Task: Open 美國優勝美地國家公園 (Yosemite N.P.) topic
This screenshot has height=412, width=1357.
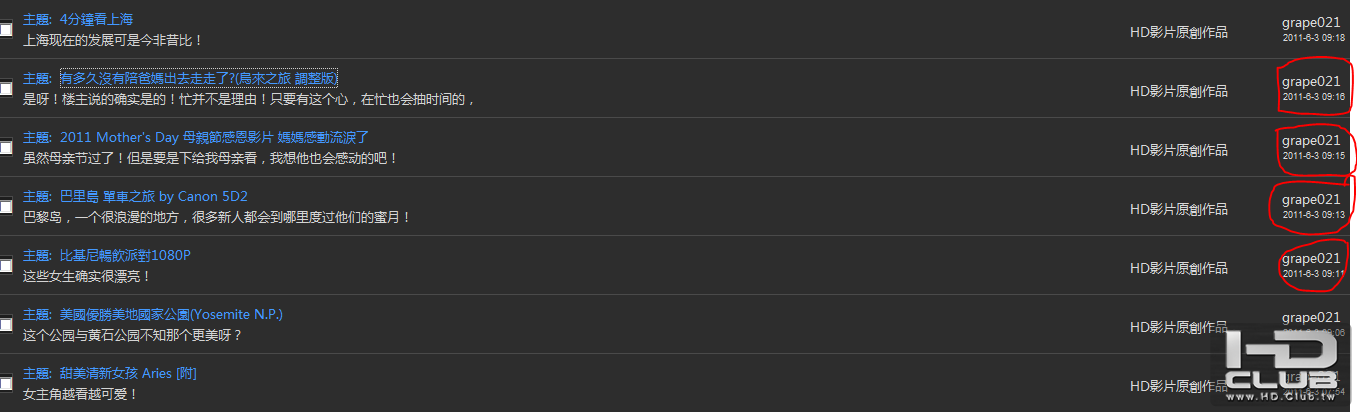Action: pyautogui.click(x=171, y=314)
